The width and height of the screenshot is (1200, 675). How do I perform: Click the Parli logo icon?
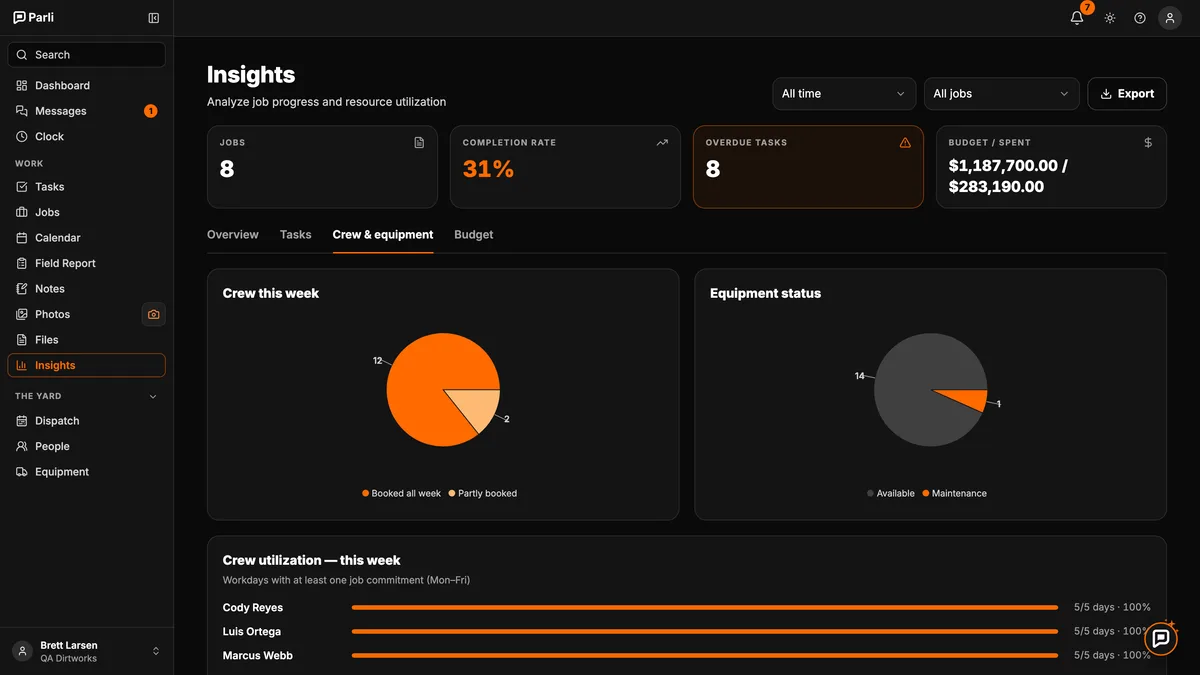pyautogui.click(x=20, y=18)
